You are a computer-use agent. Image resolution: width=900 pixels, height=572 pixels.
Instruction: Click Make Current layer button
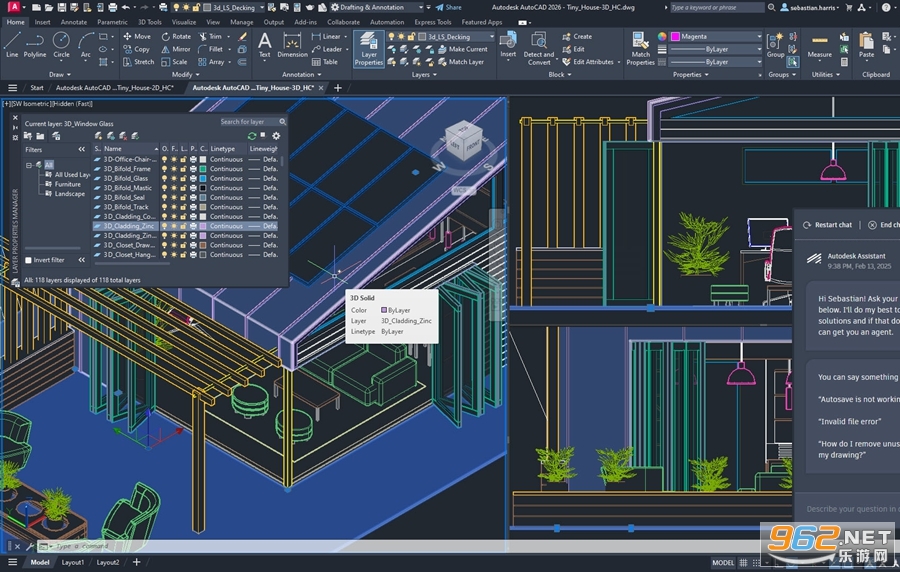point(463,49)
